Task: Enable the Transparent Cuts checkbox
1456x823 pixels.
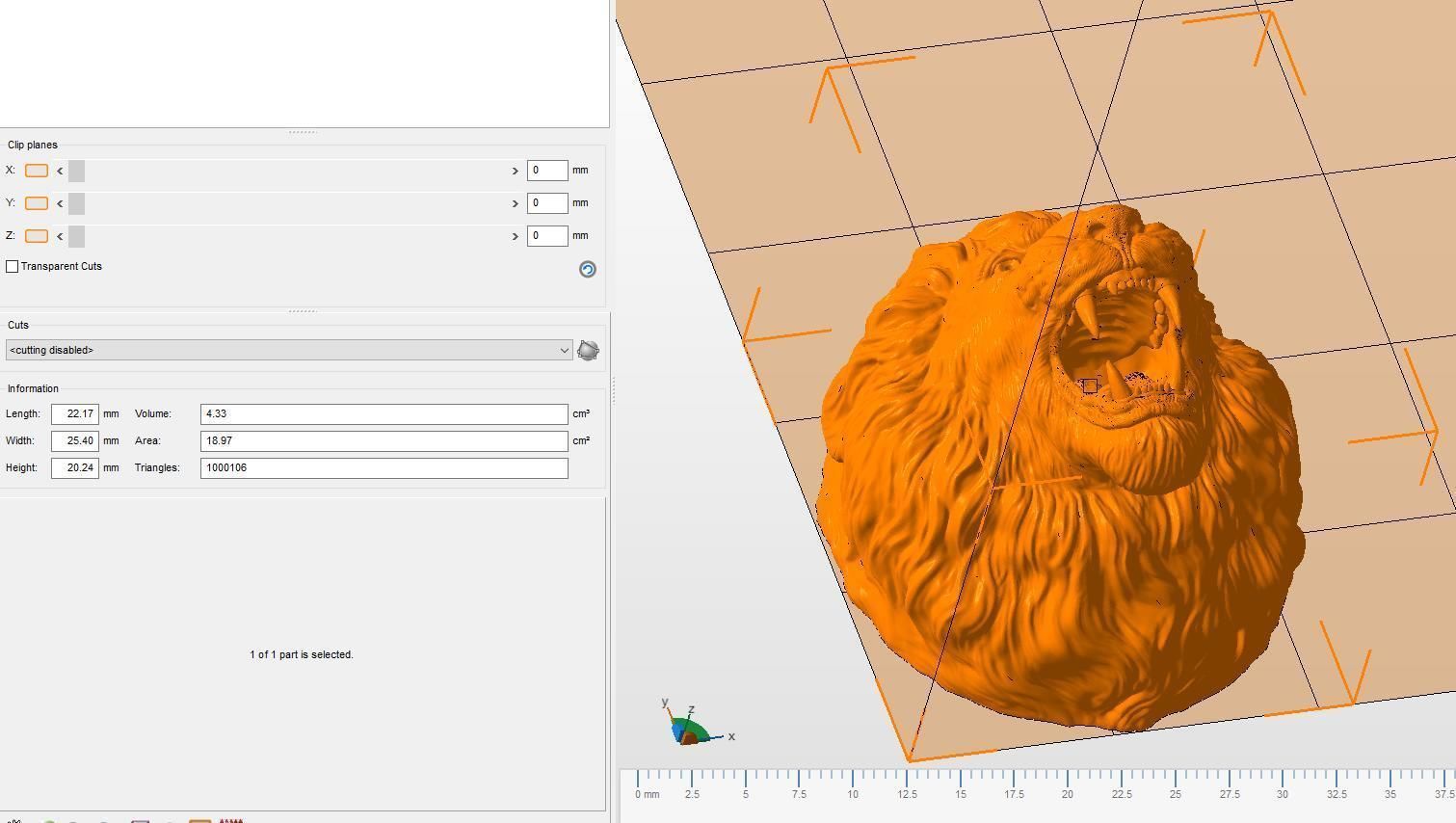Action: click(x=13, y=266)
